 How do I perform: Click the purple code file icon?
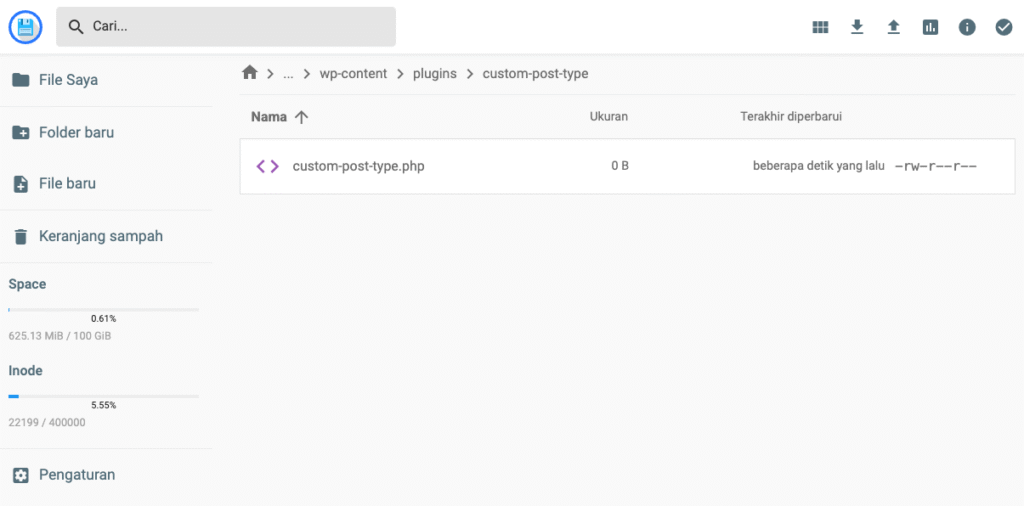coord(268,166)
